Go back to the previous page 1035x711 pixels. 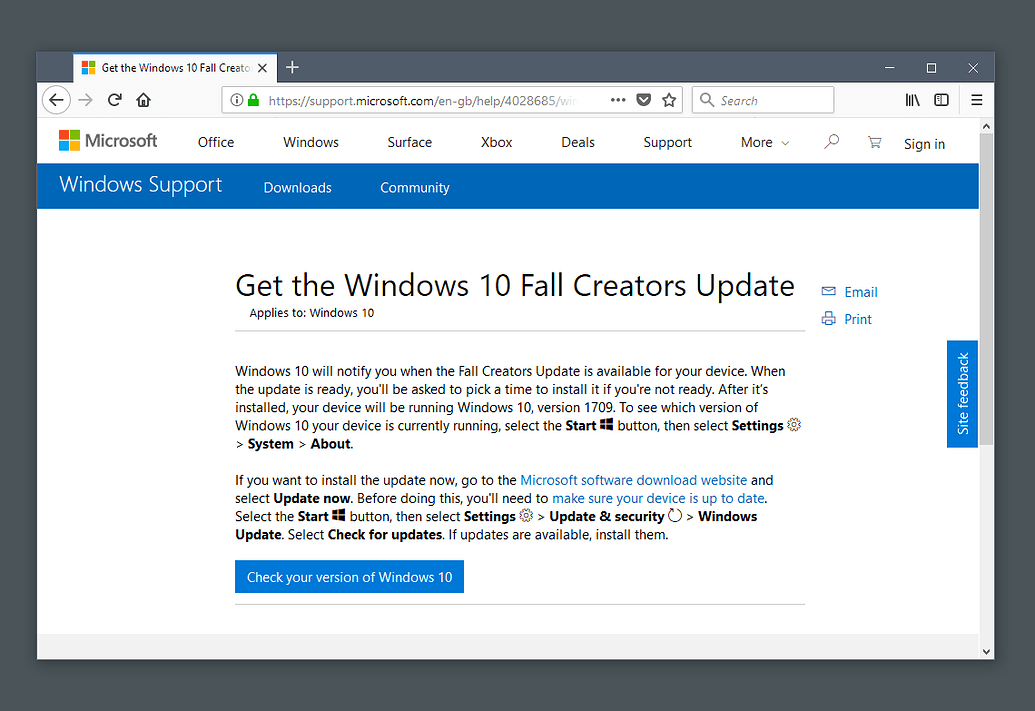pyautogui.click(x=57, y=100)
